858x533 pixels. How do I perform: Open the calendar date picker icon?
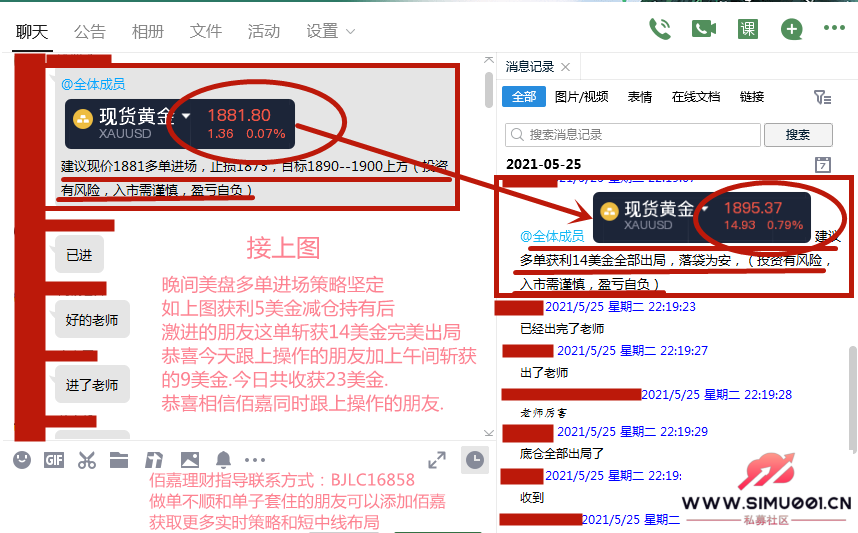pyautogui.click(x=823, y=164)
